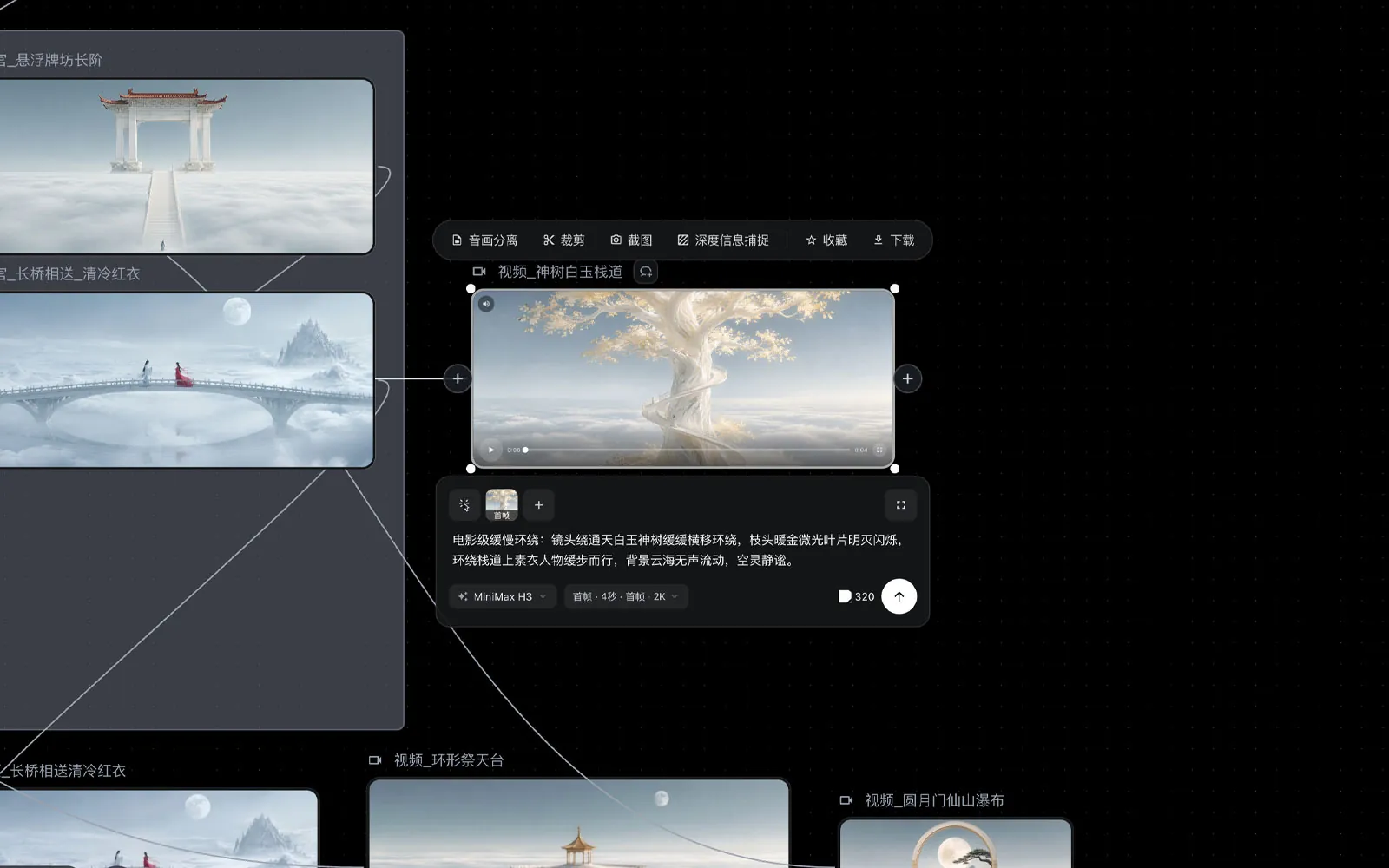
Task: Open the 圆月门仙山瀑布 video preview
Action: coord(956,843)
